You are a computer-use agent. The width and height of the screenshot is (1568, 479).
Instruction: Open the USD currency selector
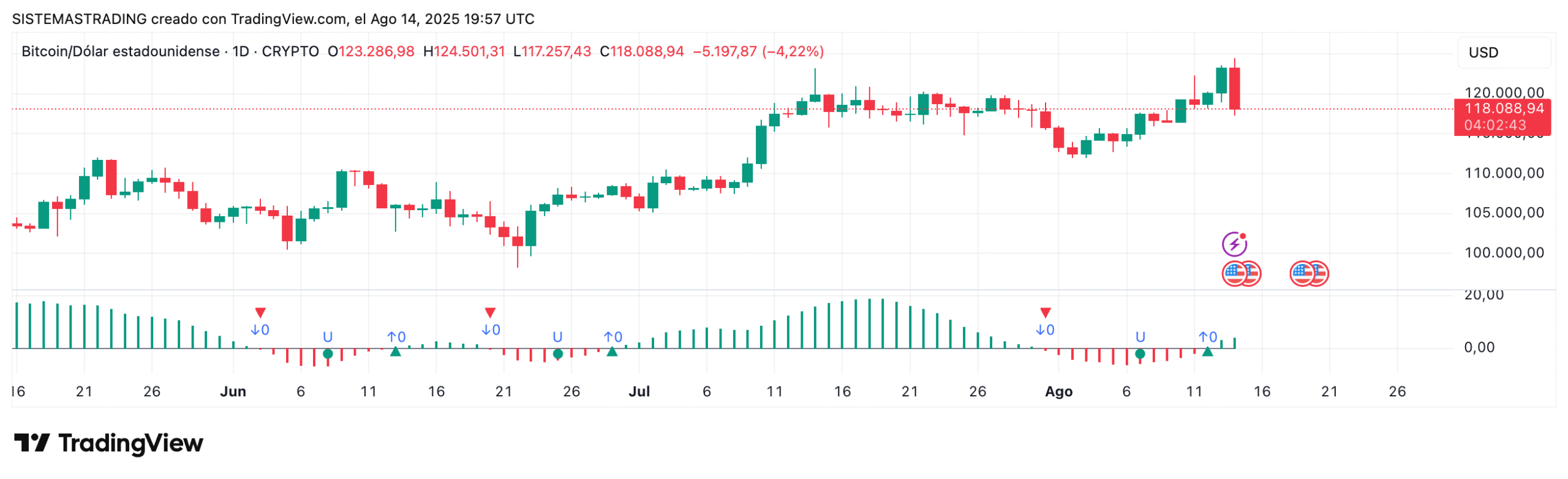[1503, 53]
